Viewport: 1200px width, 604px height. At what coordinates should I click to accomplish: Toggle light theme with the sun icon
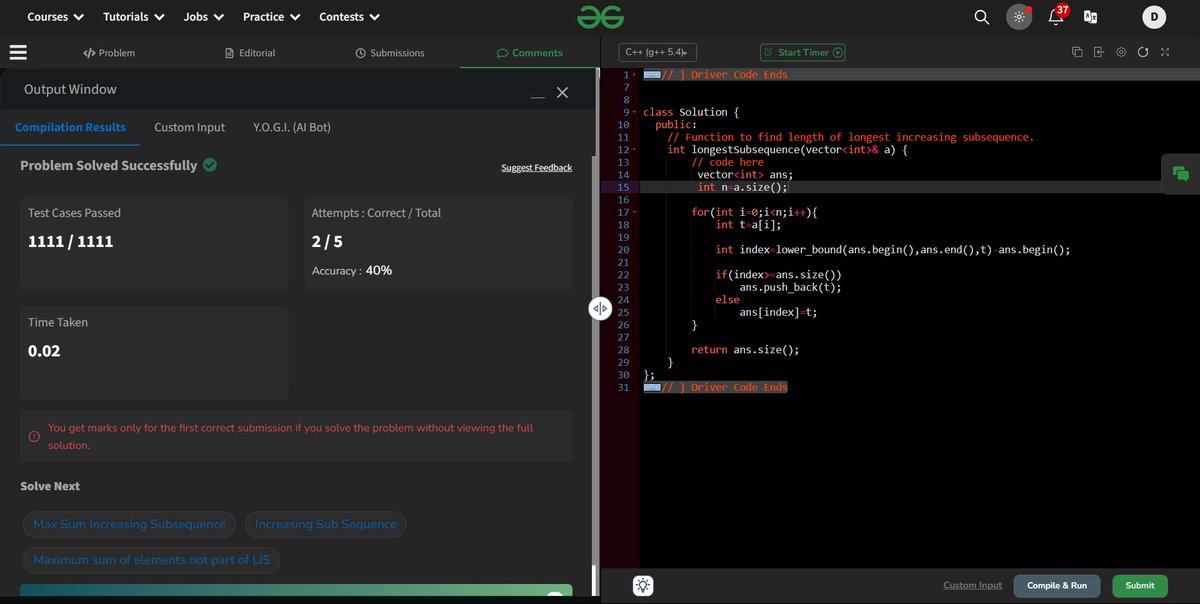point(1019,16)
